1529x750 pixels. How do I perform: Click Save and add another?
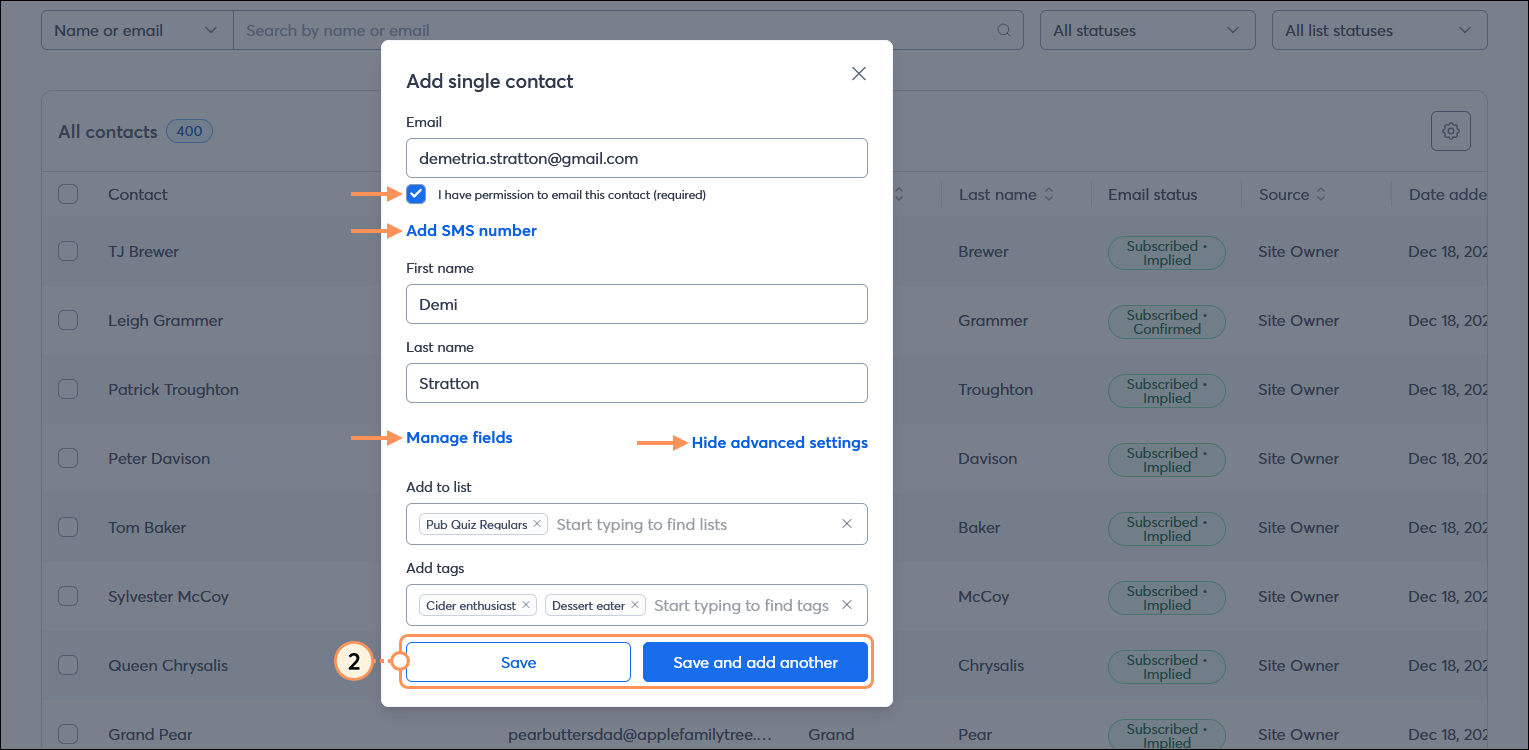tap(755, 661)
